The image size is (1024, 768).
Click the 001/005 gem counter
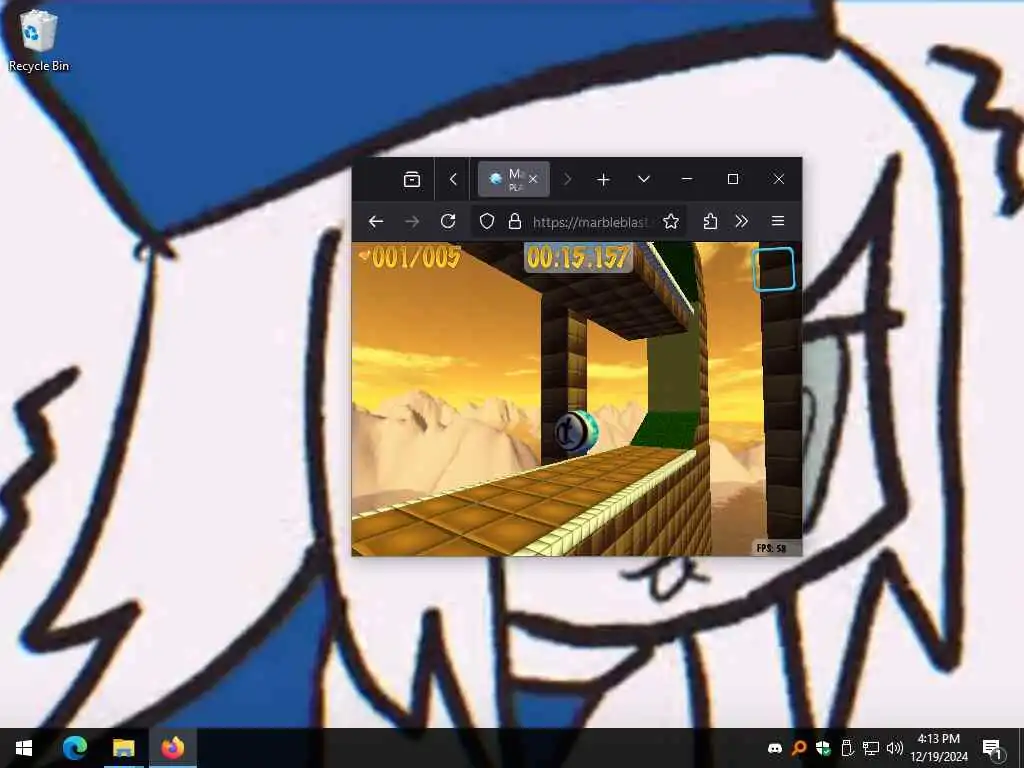point(410,257)
